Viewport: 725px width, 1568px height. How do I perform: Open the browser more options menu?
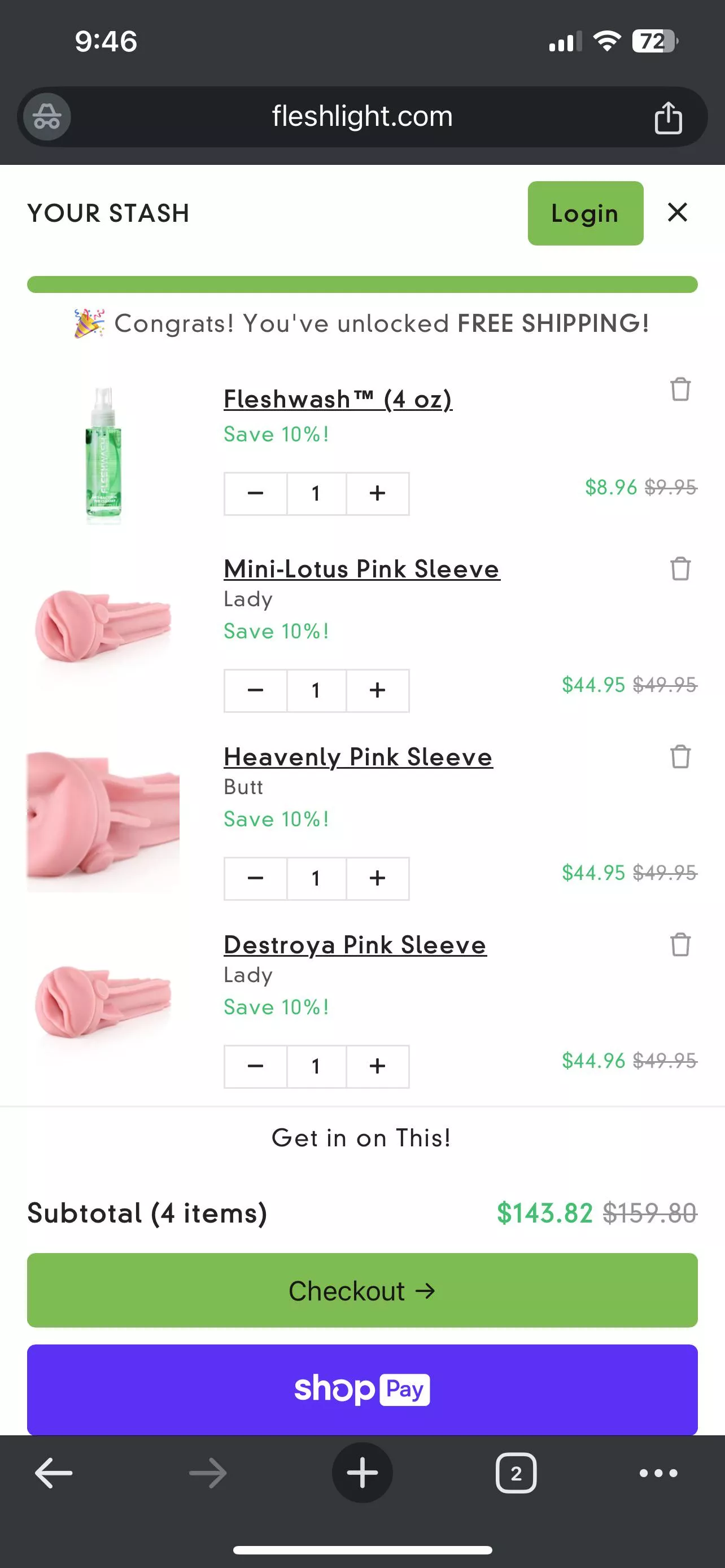[658, 1473]
